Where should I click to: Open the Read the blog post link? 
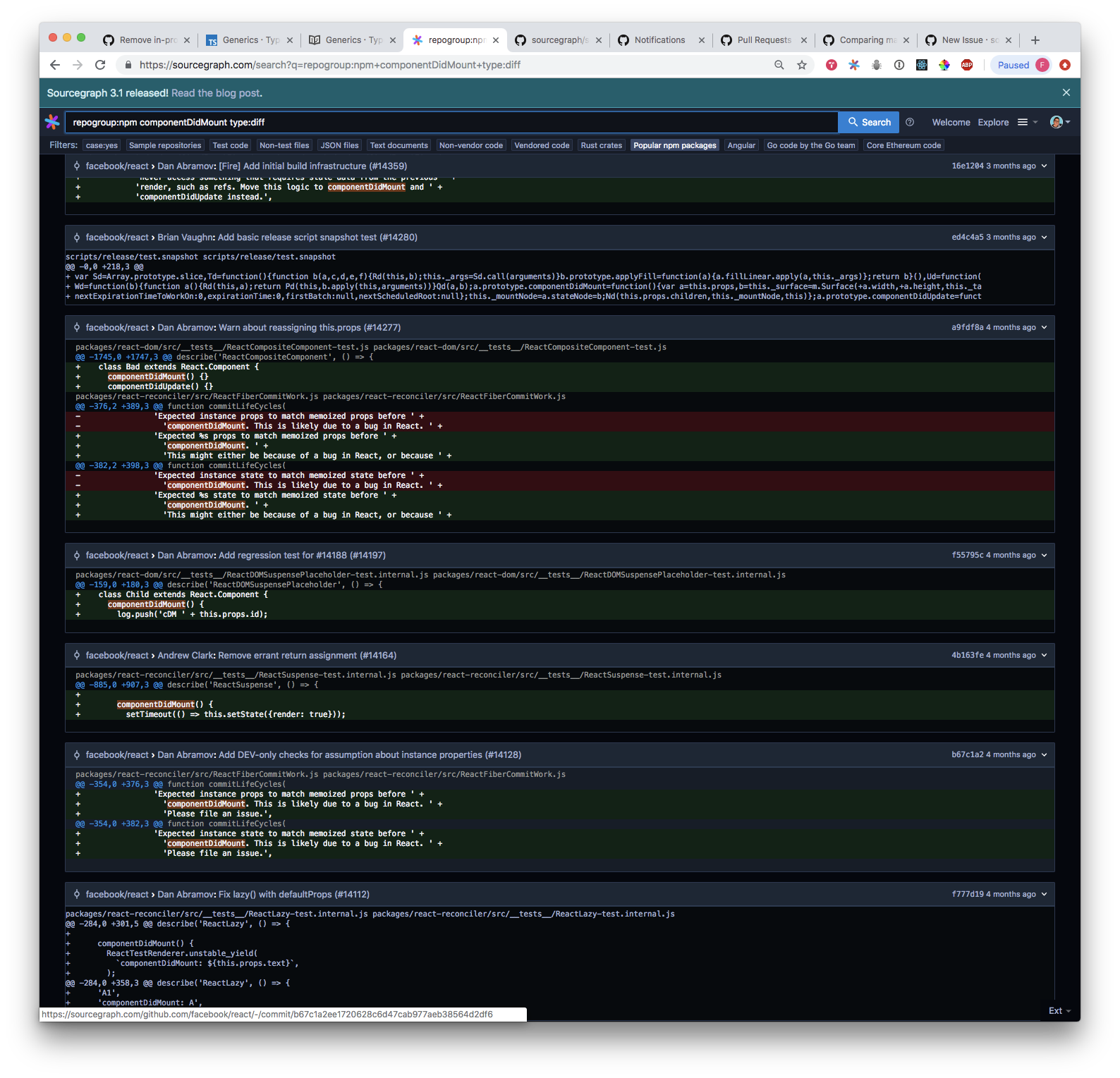click(217, 93)
